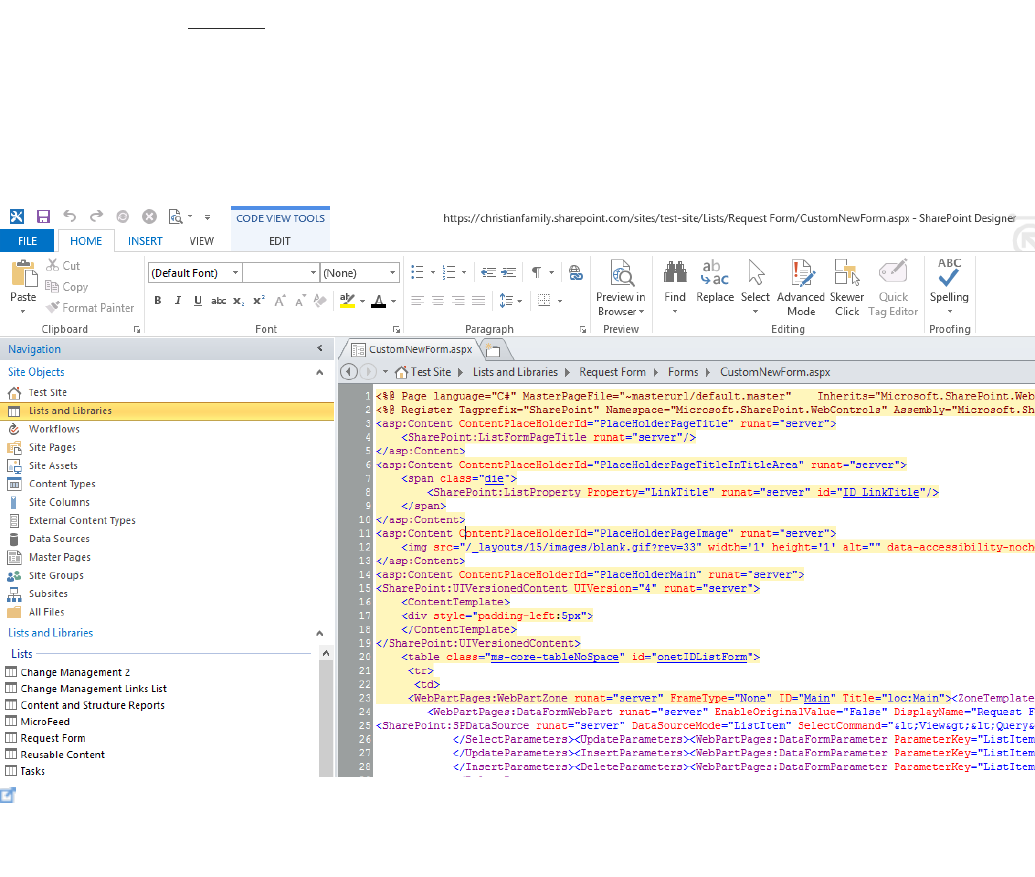Insert a bulleted list
The image size is (1035, 877).
pyautogui.click(x=417, y=272)
